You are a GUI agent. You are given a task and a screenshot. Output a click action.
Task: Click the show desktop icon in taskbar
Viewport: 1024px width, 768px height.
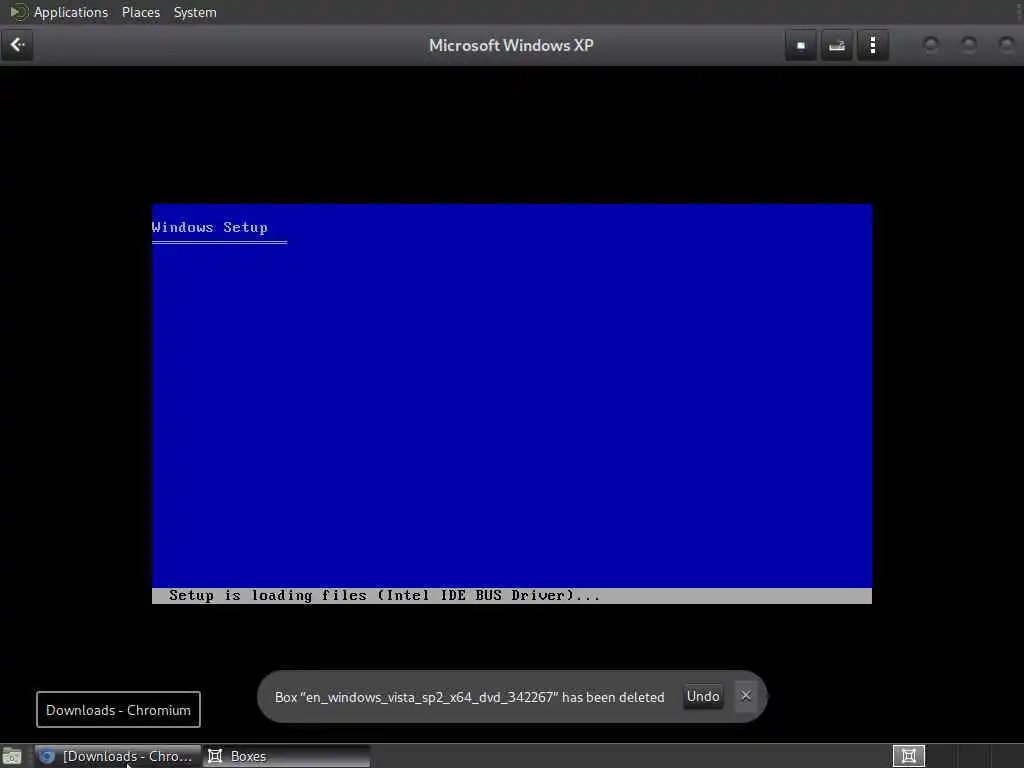coord(12,756)
